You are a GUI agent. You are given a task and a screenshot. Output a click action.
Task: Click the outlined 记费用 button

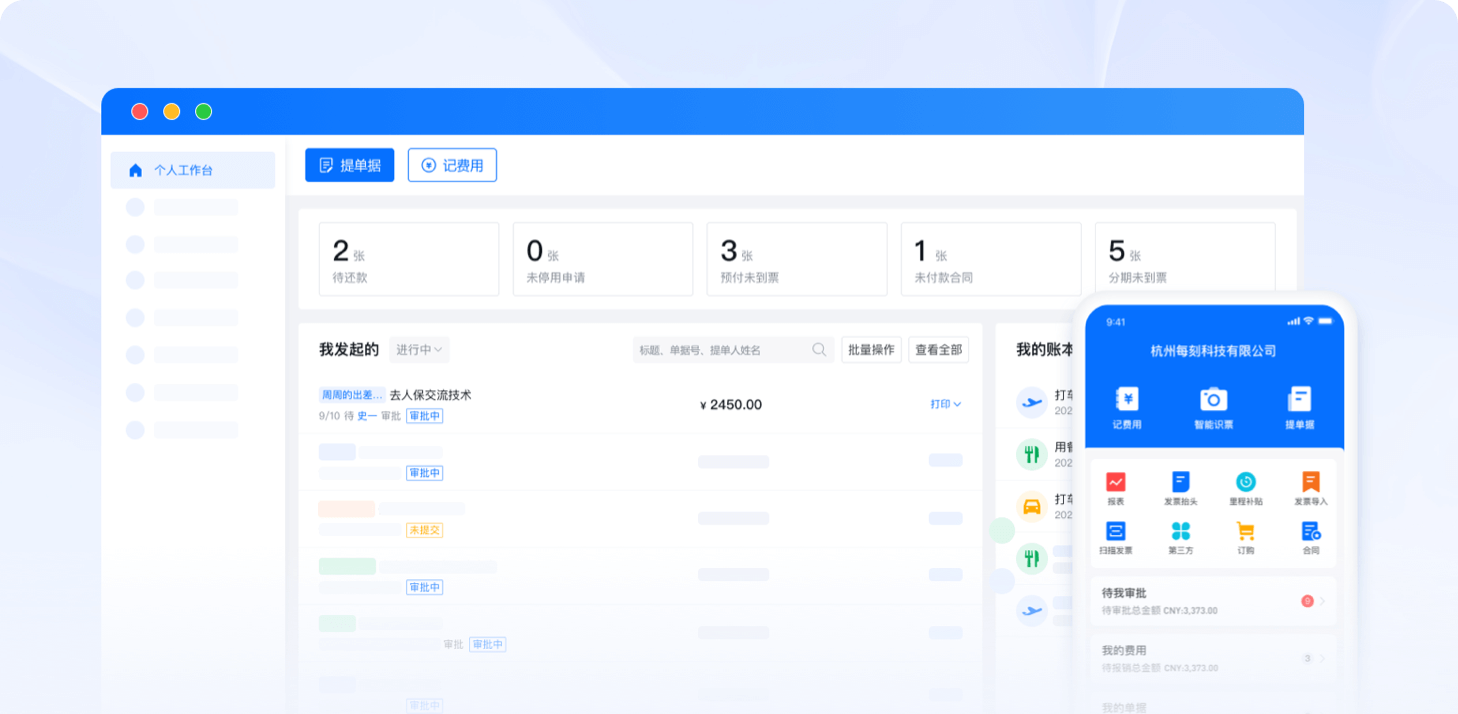pos(452,165)
